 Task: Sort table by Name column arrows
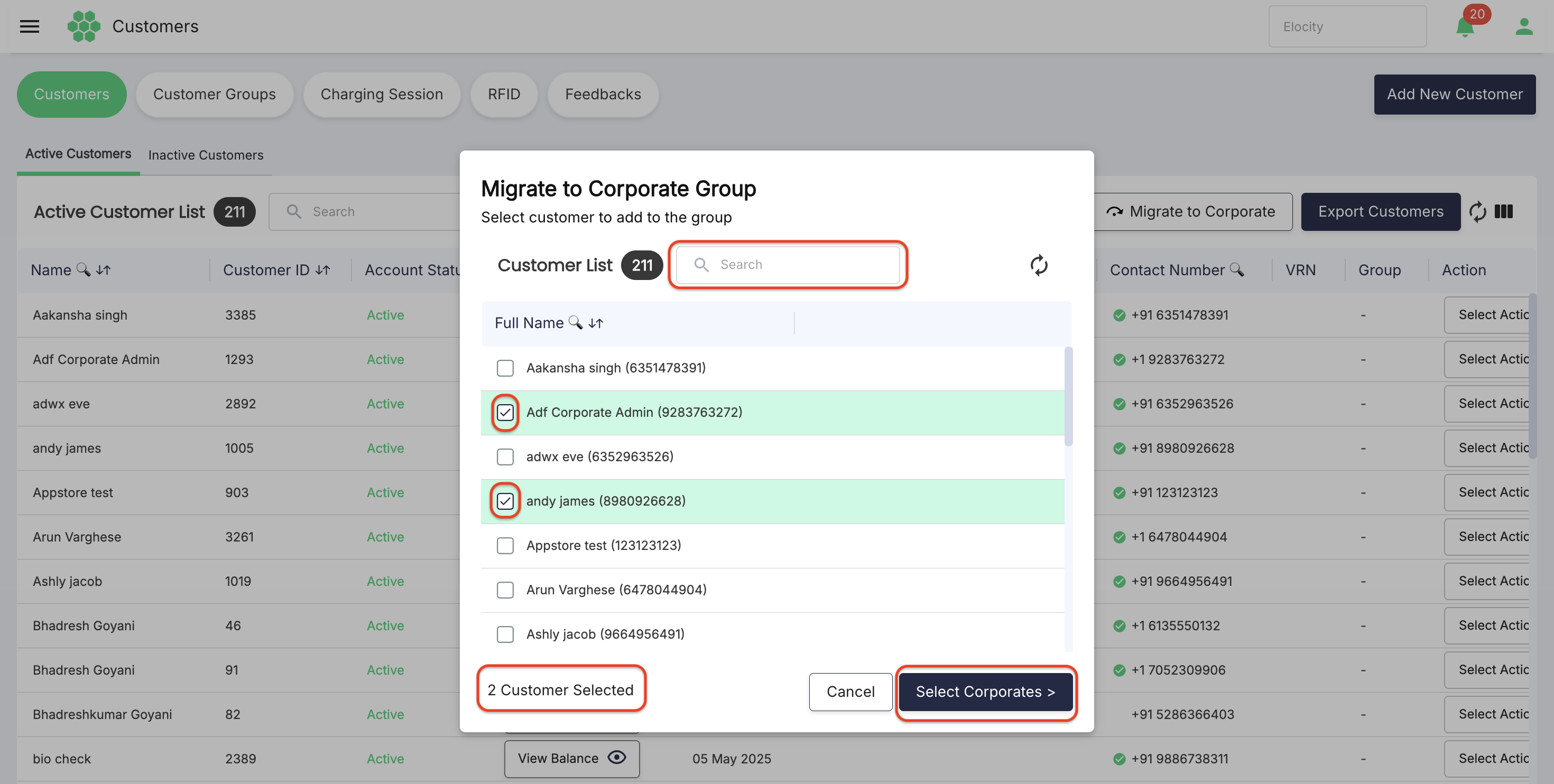point(103,270)
